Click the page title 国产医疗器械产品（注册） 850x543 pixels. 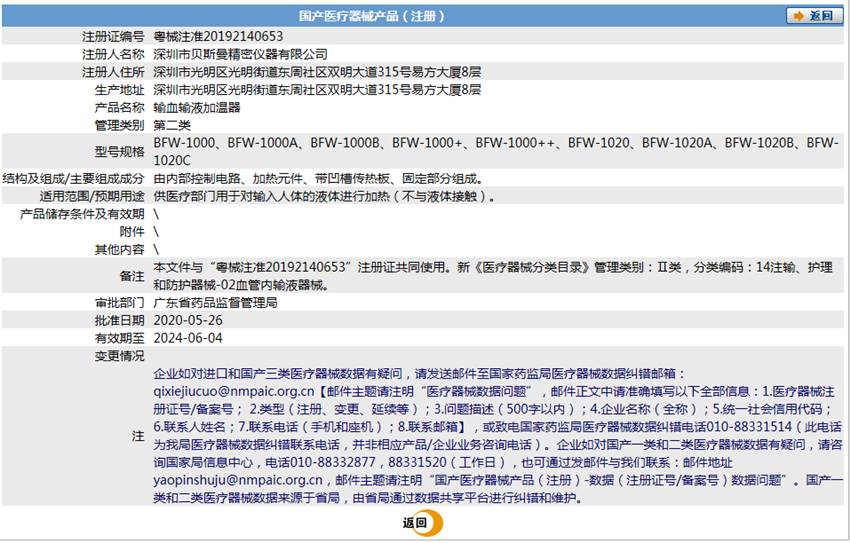point(371,16)
